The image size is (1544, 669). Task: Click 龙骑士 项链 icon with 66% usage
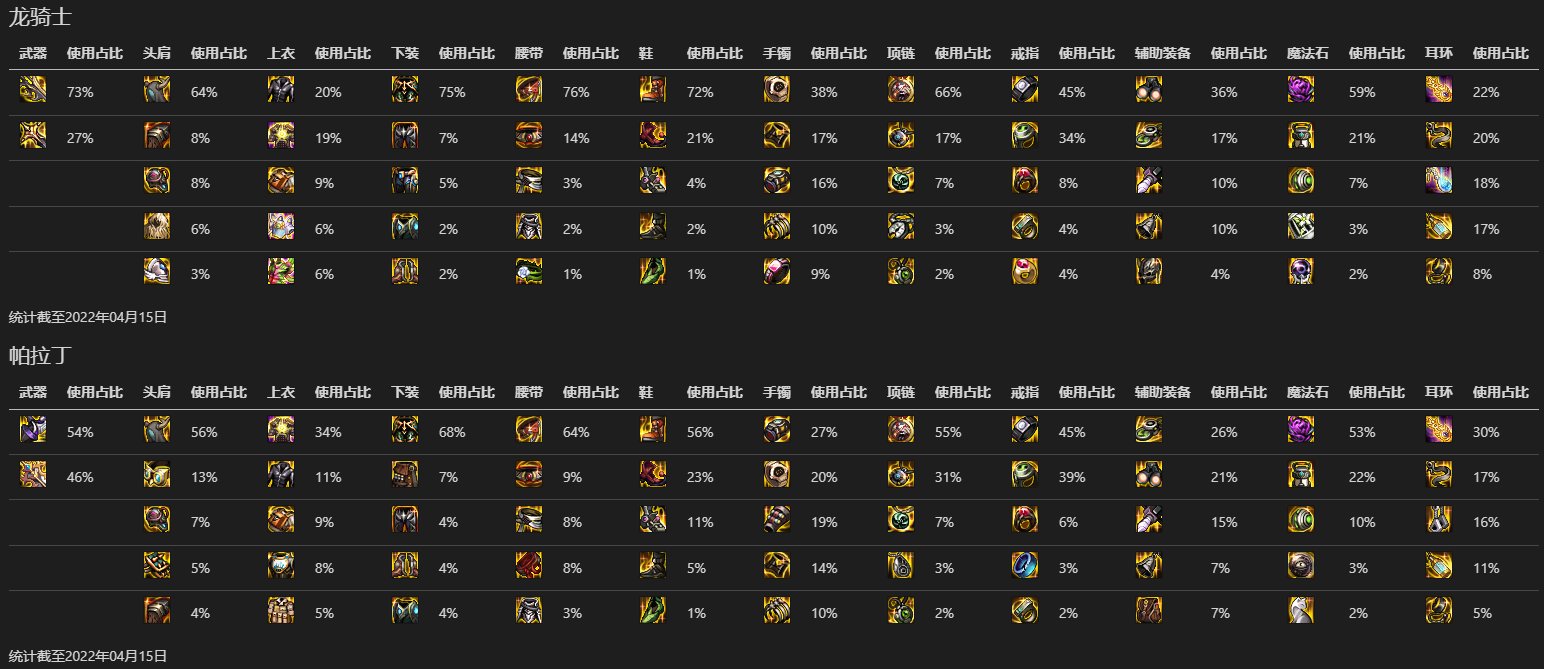tap(901, 90)
